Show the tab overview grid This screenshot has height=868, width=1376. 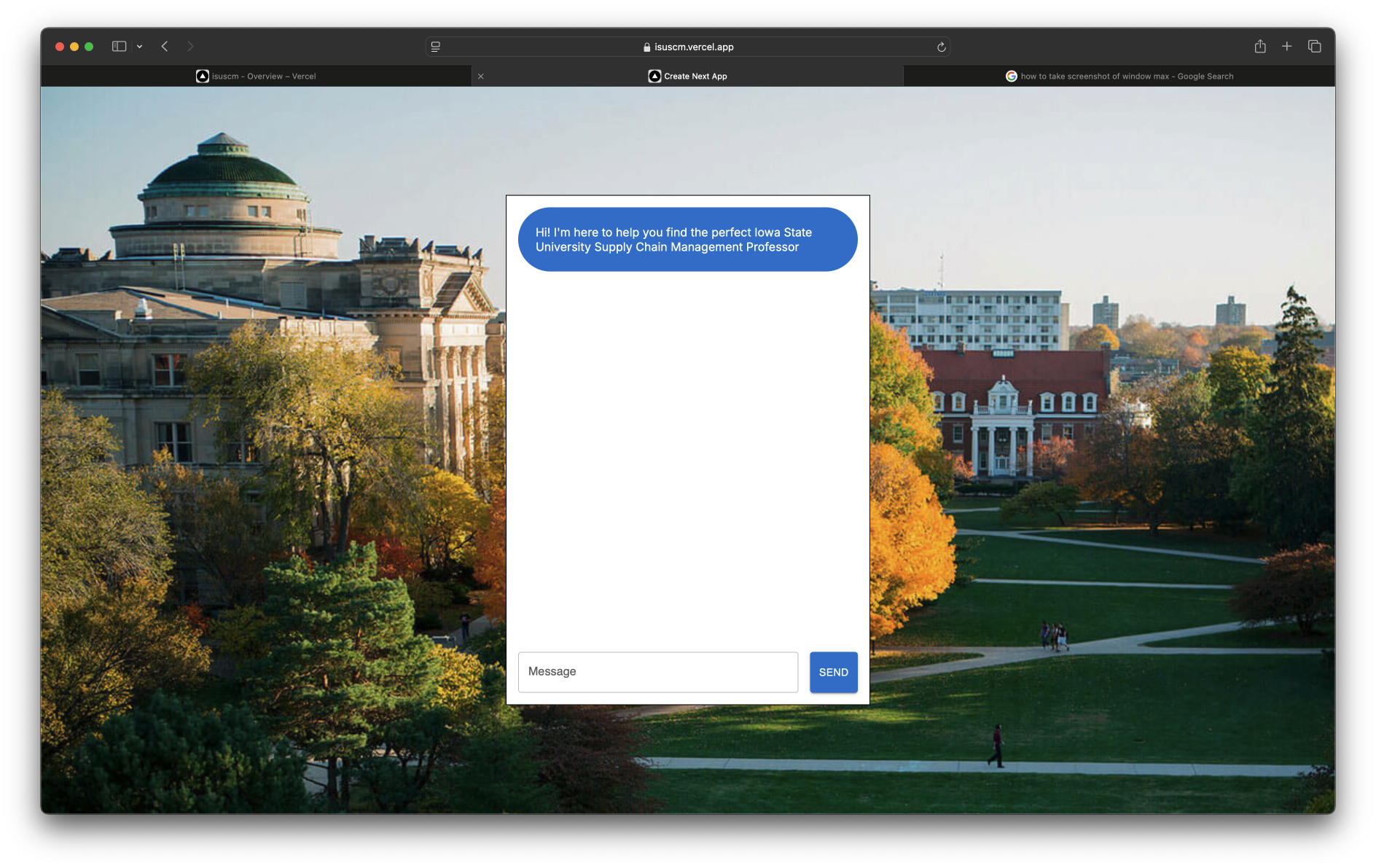[x=1315, y=47]
